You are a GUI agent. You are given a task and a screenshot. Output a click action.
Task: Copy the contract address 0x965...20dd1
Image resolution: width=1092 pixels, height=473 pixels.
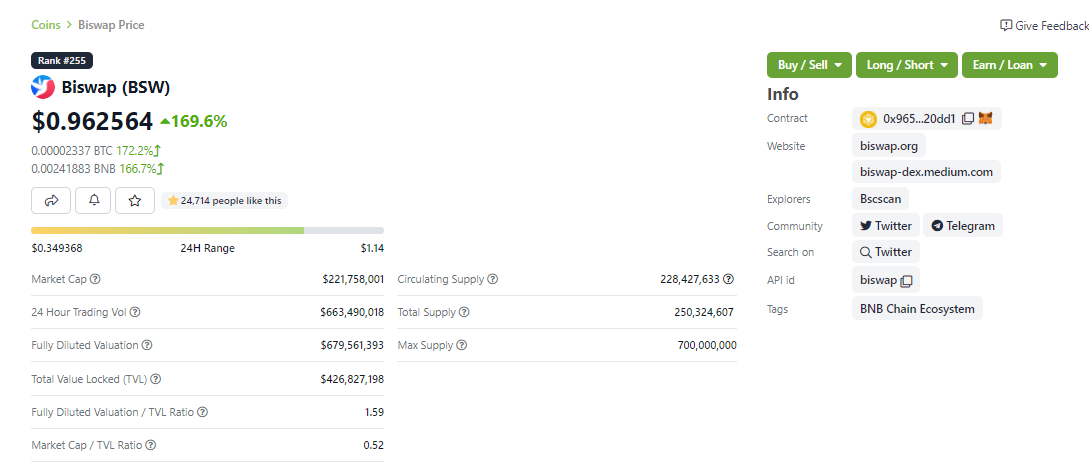pos(967,118)
